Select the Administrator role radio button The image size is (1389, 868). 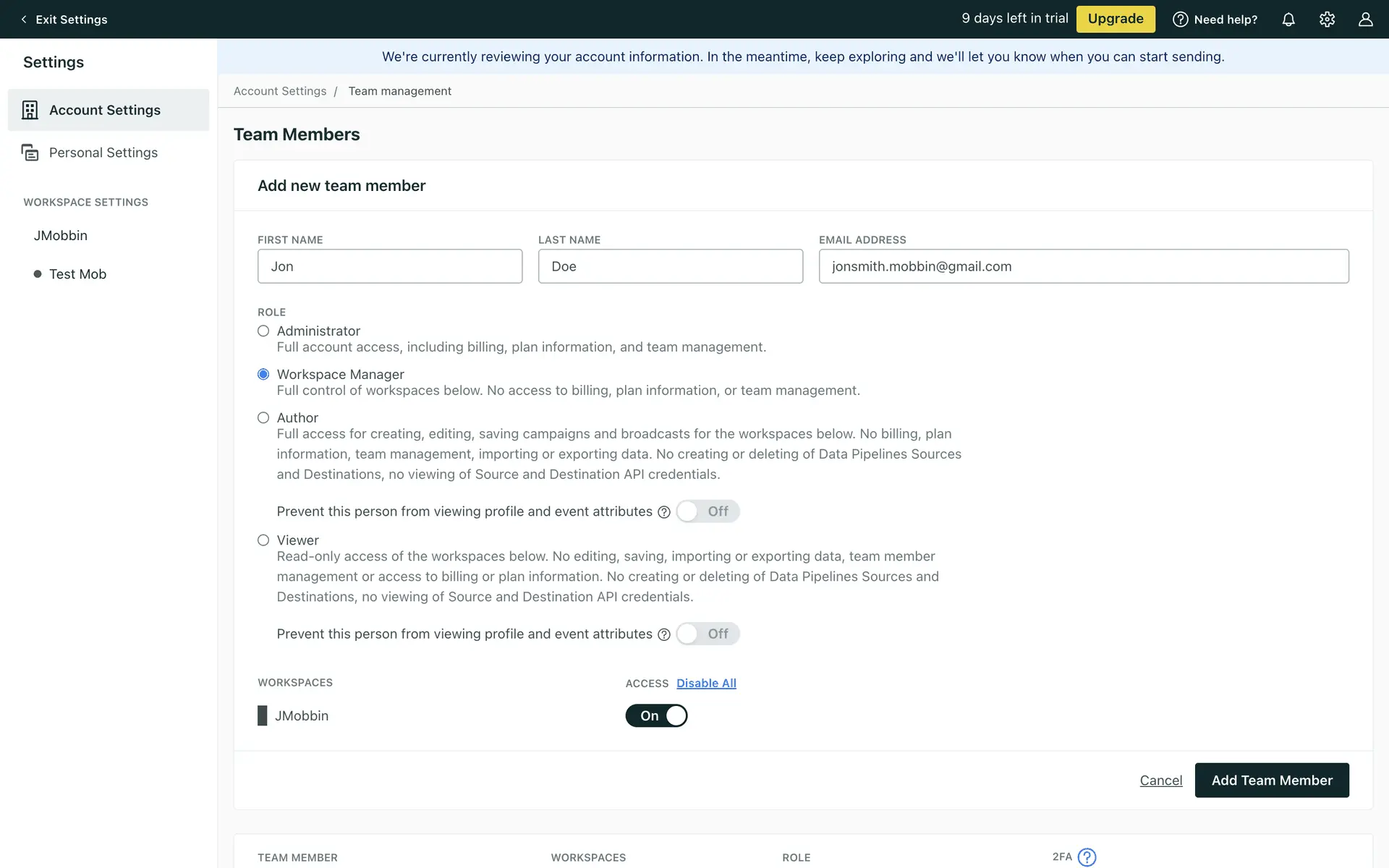(263, 331)
